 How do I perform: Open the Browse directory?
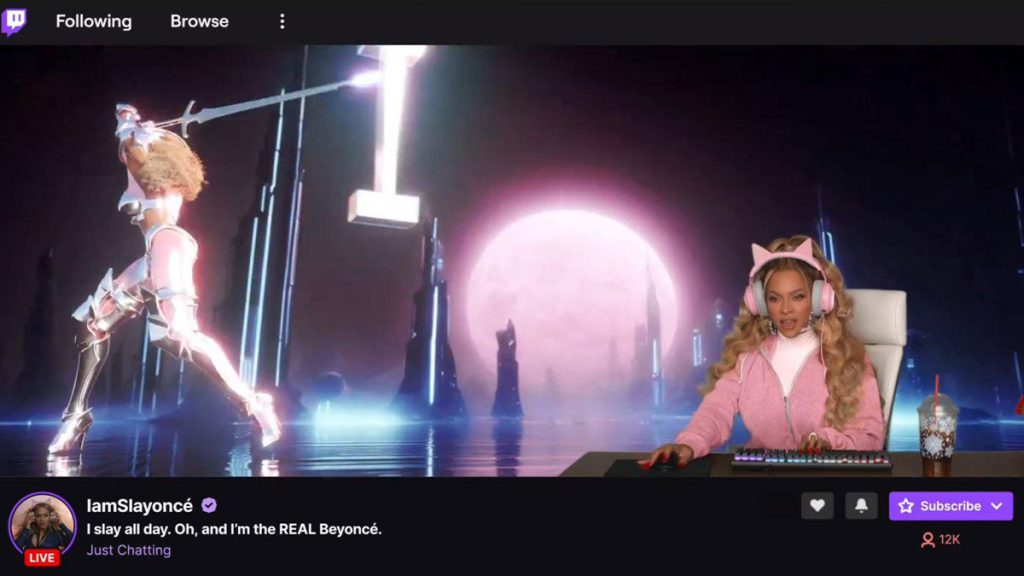198,20
